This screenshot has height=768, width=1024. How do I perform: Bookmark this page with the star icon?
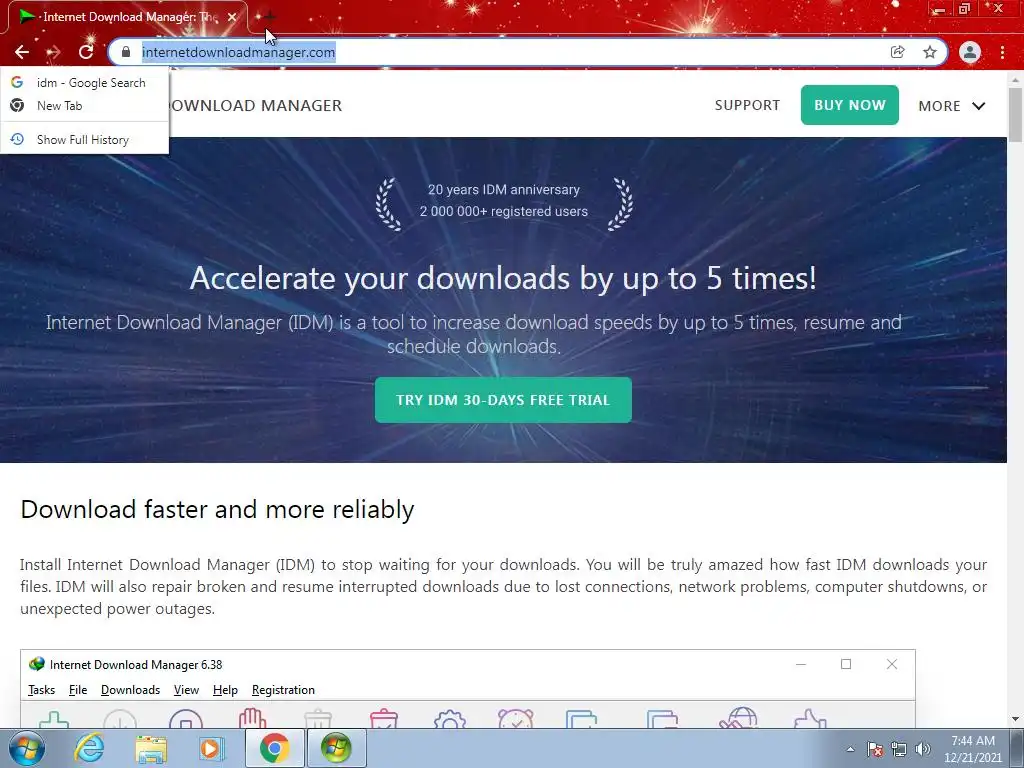[x=930, y=52]
